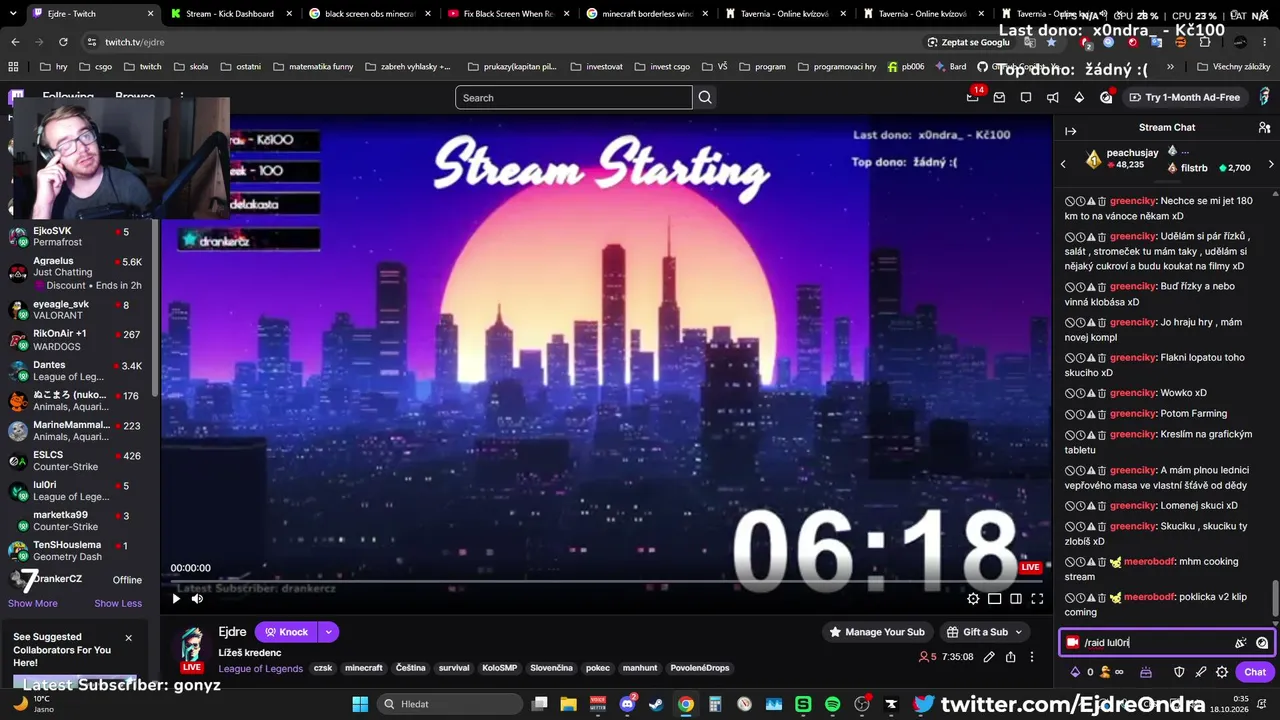Screen dimensions: 1280x720
Task: Click the chat scrollbar
Action: 1274,600
